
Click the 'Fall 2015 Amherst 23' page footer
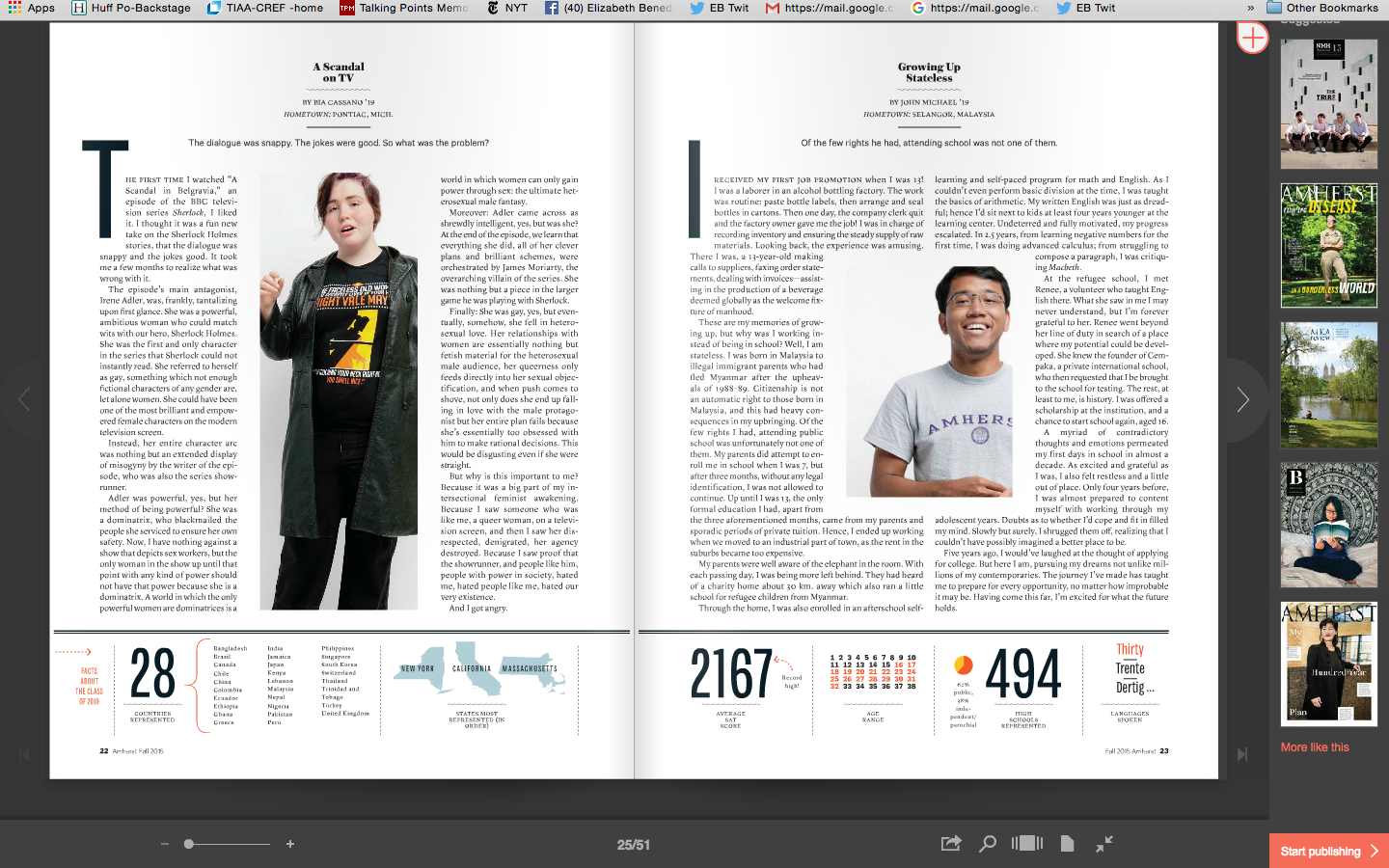click(1136, 750)
